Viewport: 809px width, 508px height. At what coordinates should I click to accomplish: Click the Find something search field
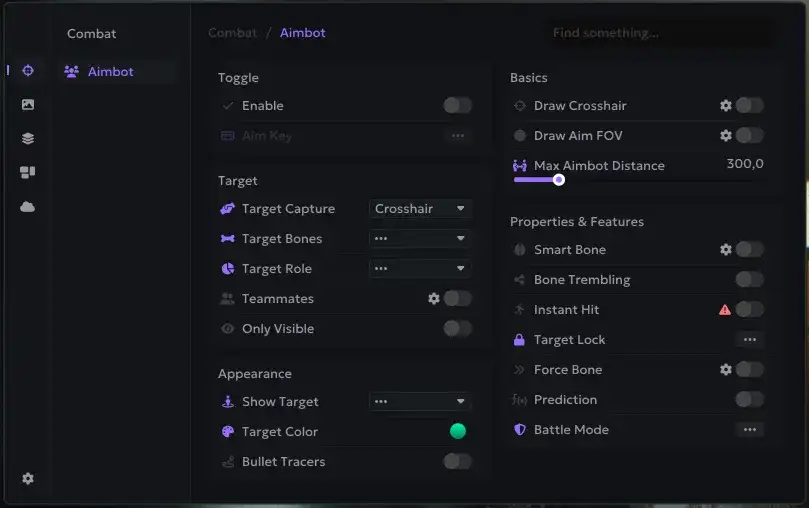(x=660, y=33)
